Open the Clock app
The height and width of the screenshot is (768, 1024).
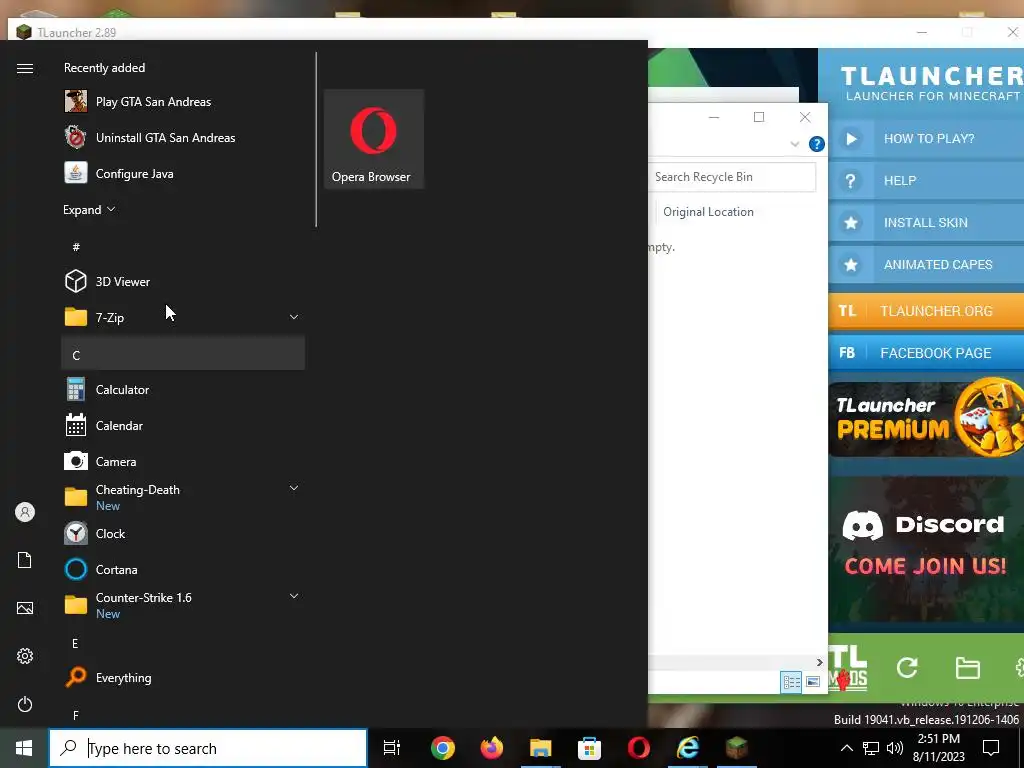183,534
